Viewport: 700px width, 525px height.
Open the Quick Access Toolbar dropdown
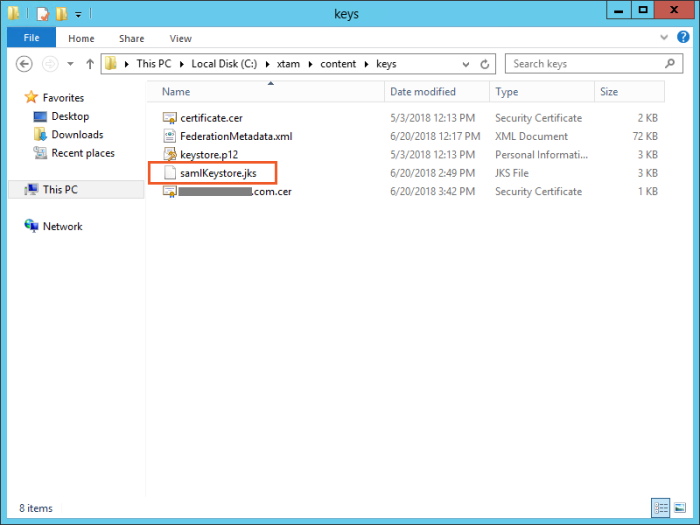tap(79, 15)
